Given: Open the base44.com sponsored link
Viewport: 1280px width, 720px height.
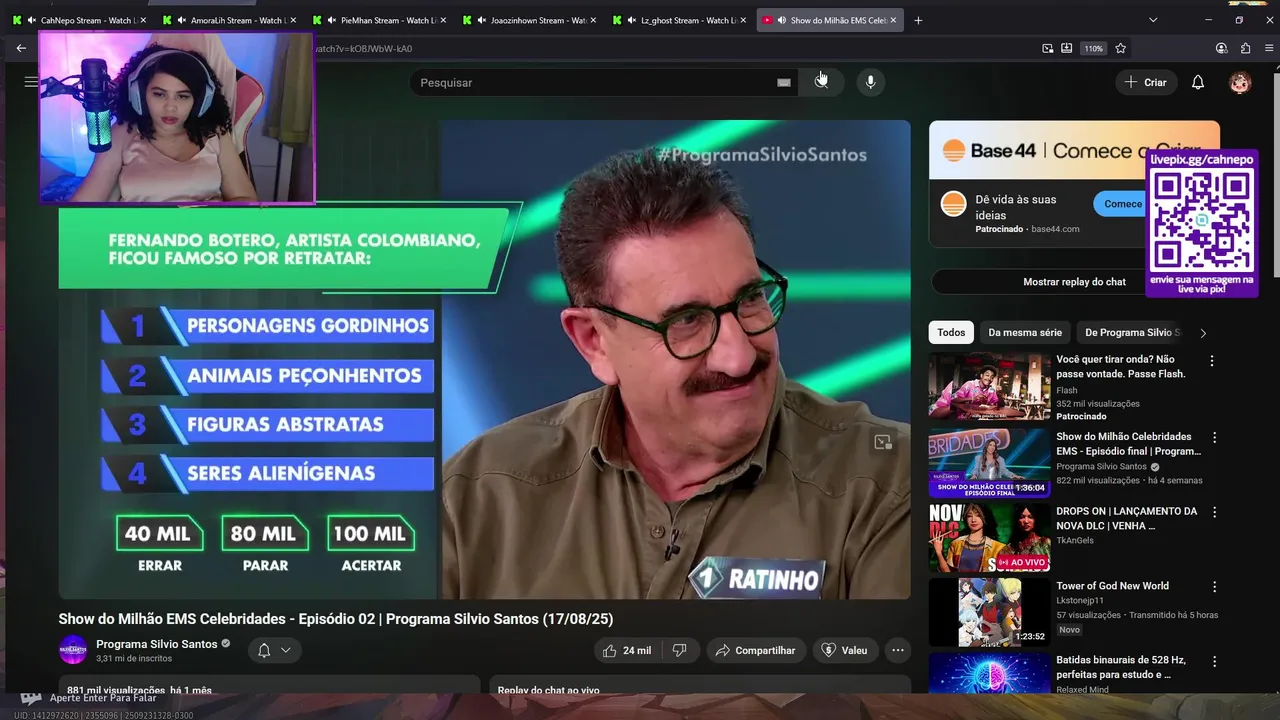Looking at the screenshot, I should (x=1055, y=229).
